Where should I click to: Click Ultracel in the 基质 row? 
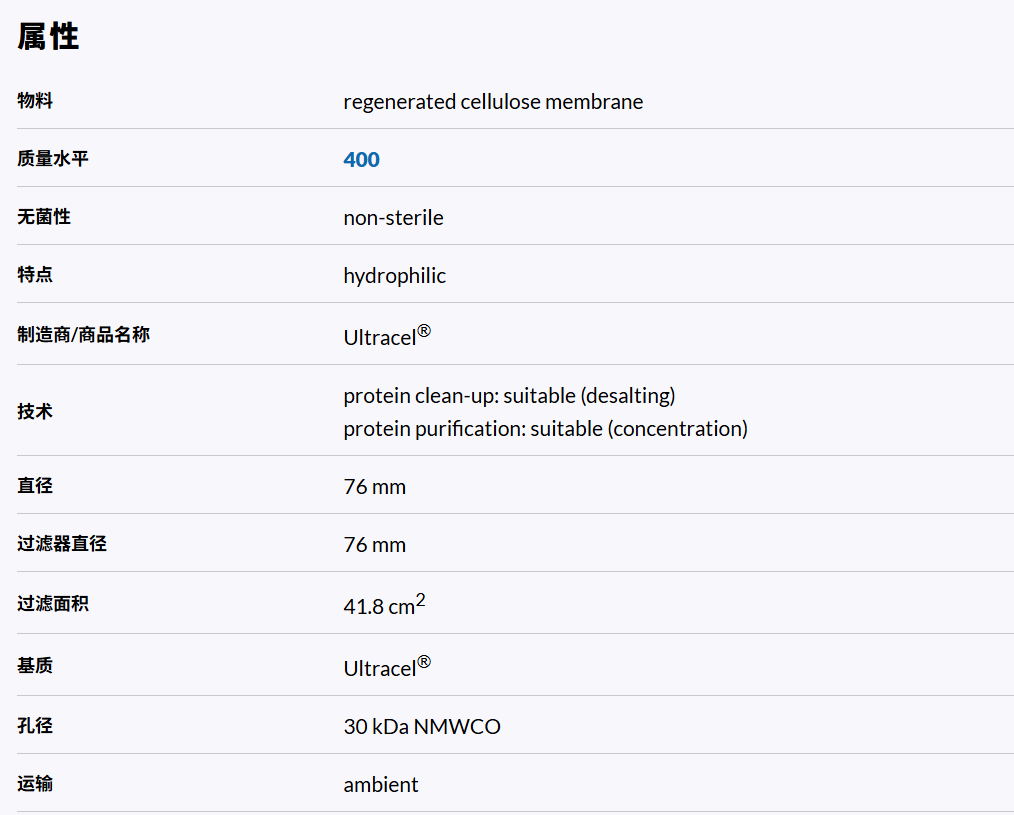pos(380,668)
